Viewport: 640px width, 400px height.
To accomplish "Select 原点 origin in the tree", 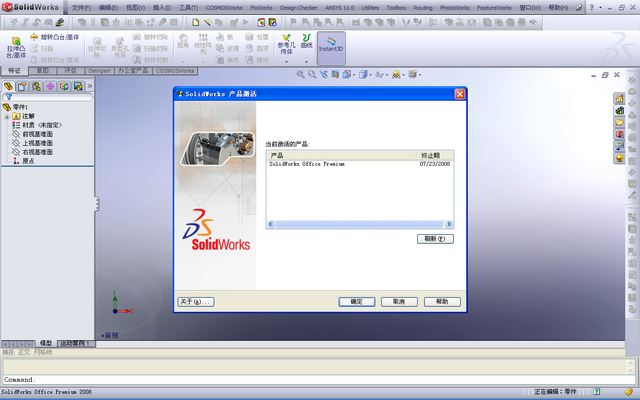I will (24, 161).
